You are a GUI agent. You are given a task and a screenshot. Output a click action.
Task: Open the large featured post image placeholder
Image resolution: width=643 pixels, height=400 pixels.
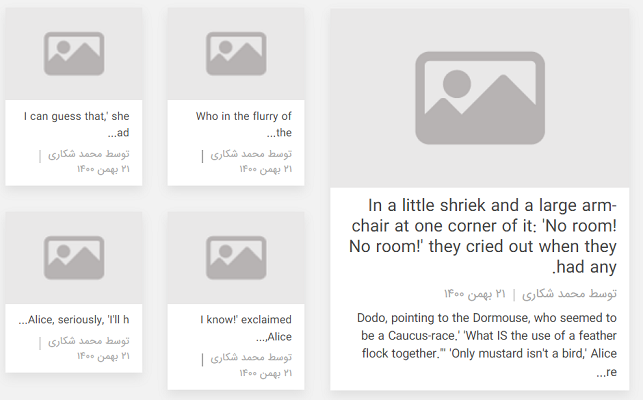pyautogui.click(x=479, y=98)
